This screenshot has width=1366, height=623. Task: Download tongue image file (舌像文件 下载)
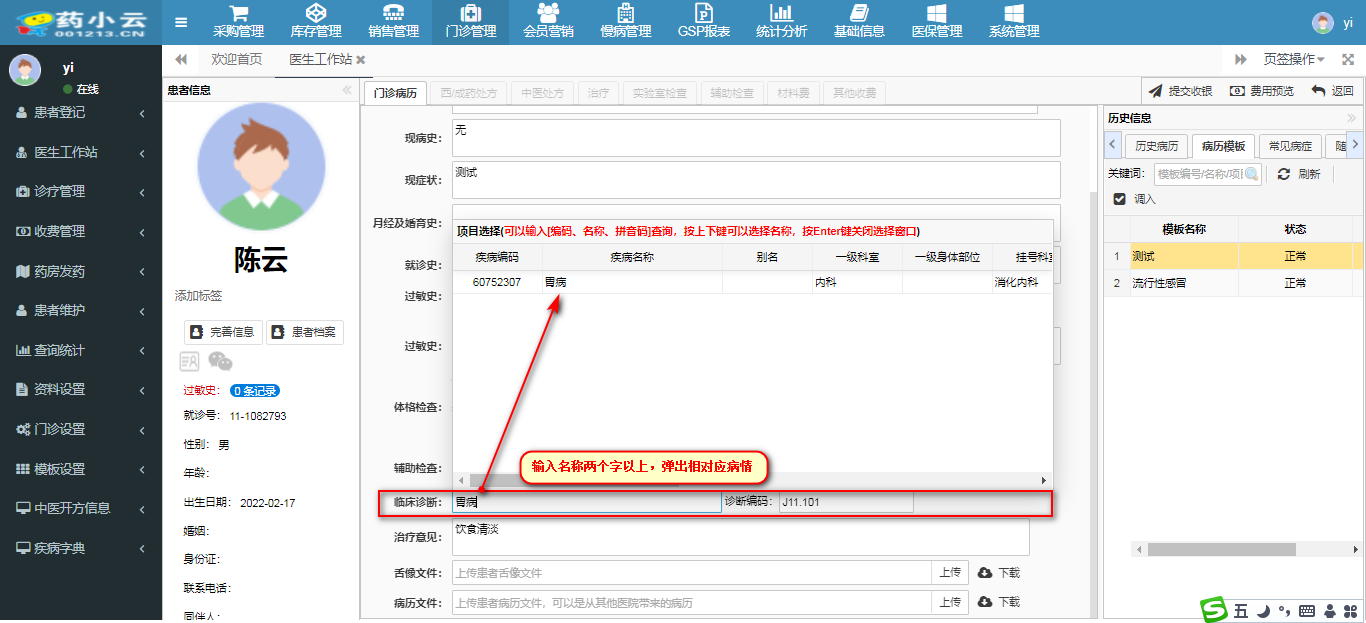tap(999, 573)
